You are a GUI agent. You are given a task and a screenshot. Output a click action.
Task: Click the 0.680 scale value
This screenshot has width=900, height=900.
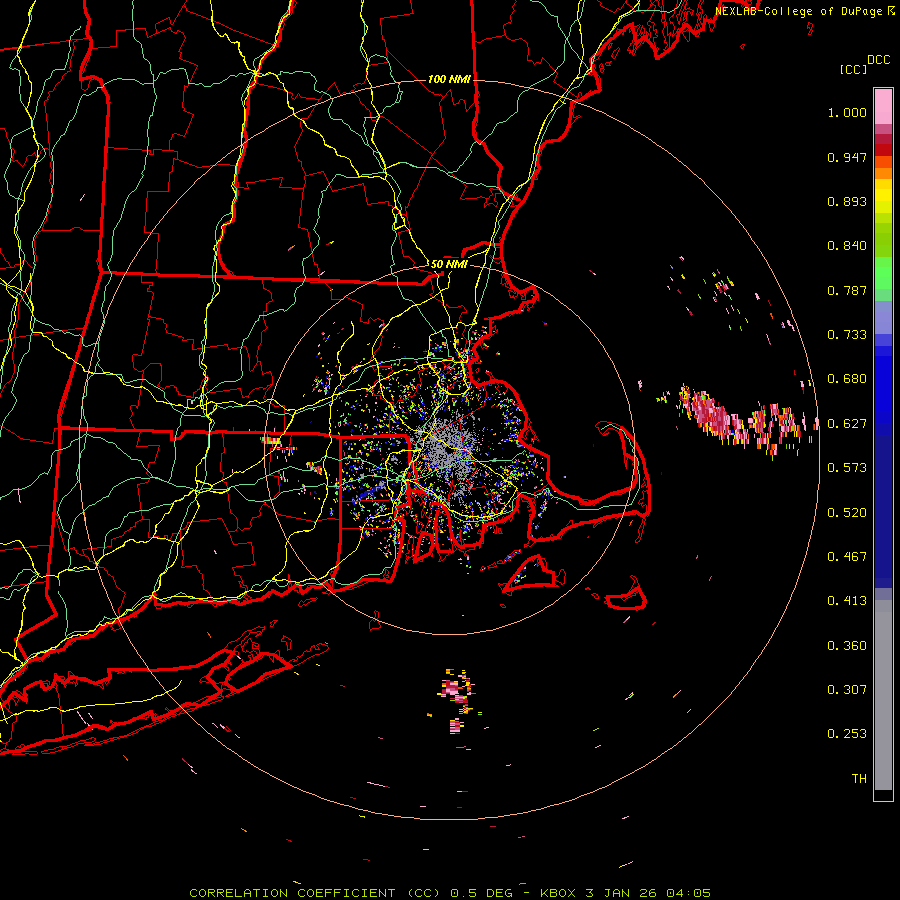[847, 379]
